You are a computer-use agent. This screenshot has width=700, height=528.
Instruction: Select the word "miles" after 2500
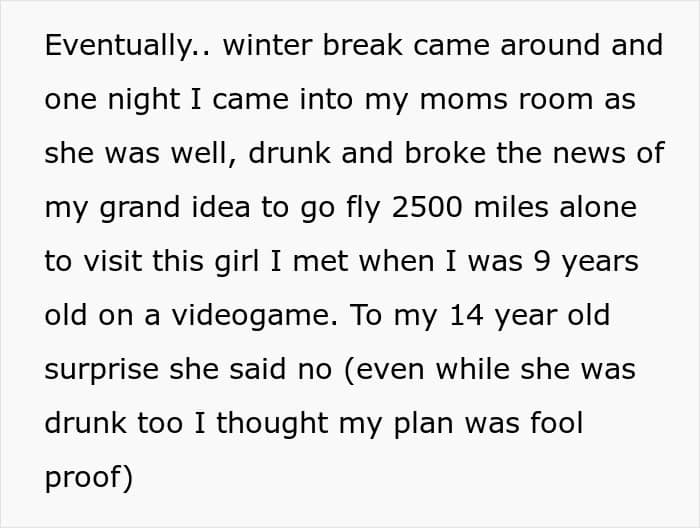click(x=511, y=207)
